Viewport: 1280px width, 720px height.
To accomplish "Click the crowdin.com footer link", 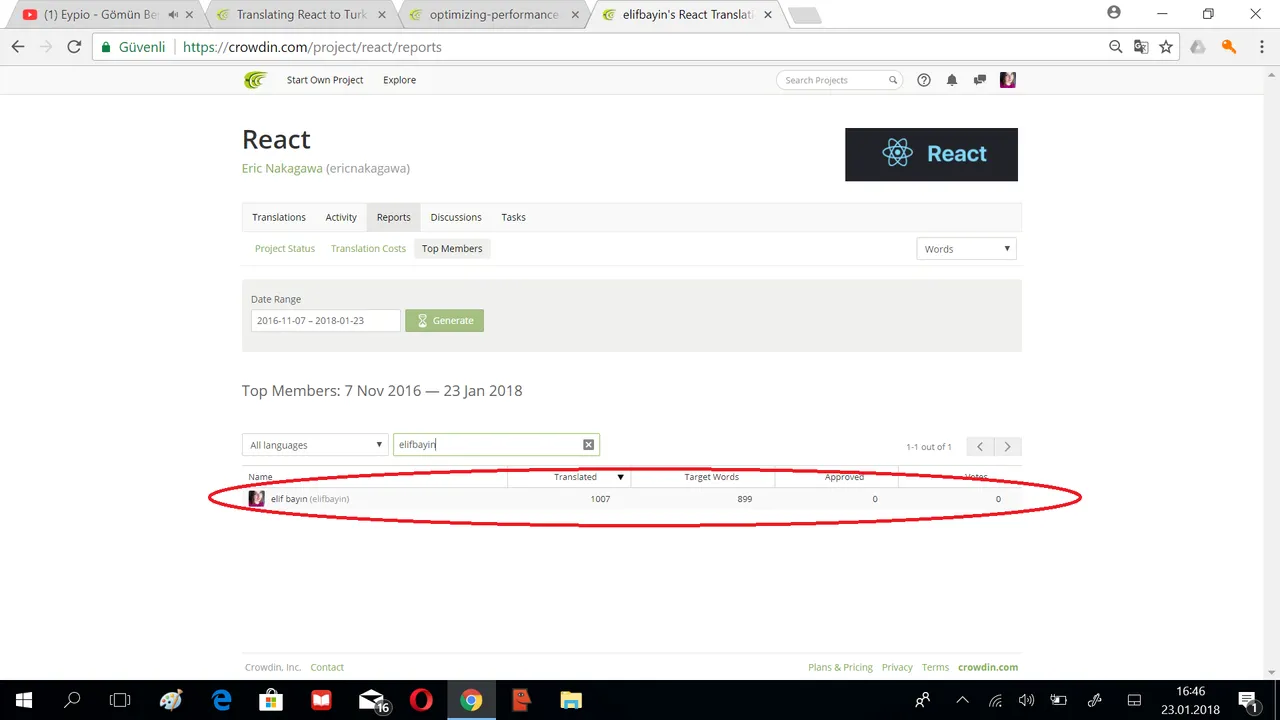I will [988, 667].
